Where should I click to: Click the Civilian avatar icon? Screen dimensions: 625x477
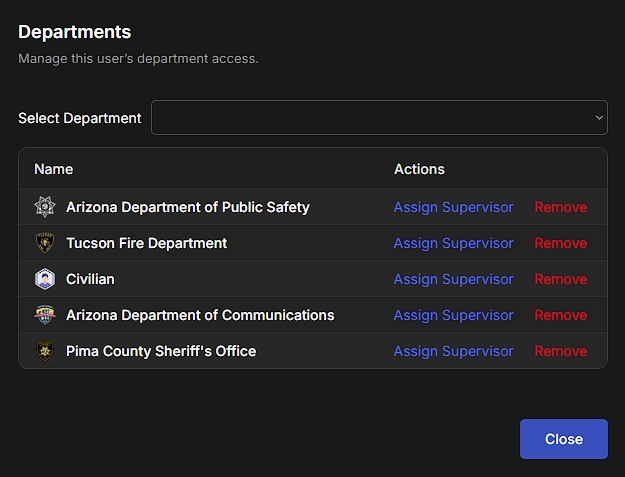(x=44, y=279)
